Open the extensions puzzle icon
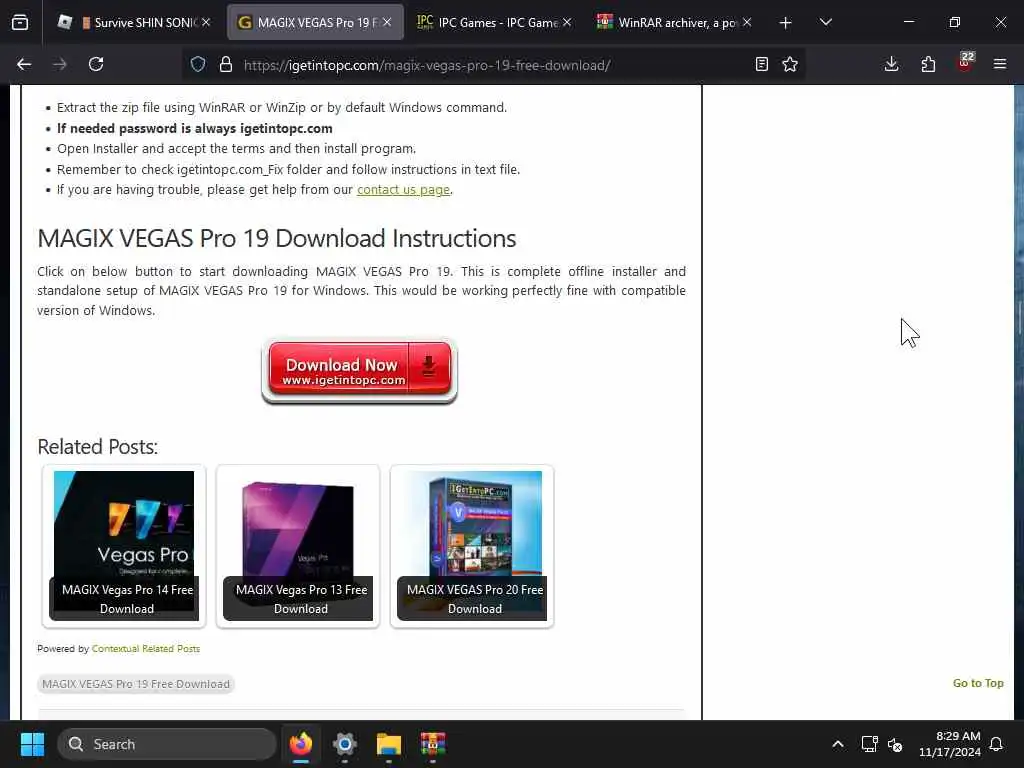The width and height of the screenshot is (1024, 768). (928, 64)
